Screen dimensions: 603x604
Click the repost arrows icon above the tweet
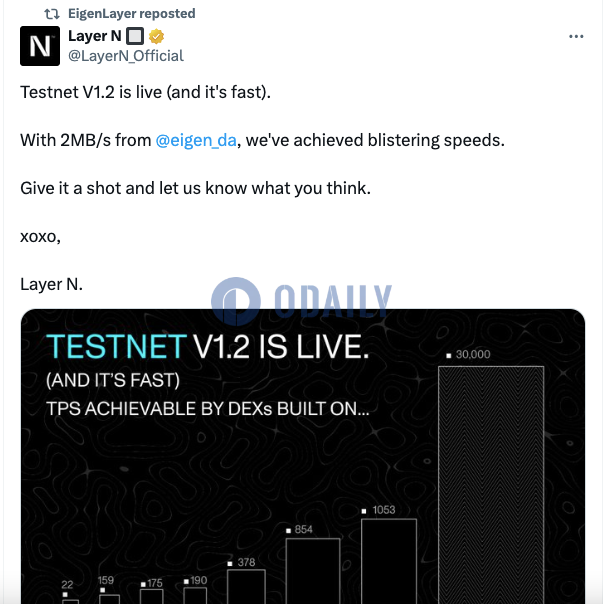[52, 14]
